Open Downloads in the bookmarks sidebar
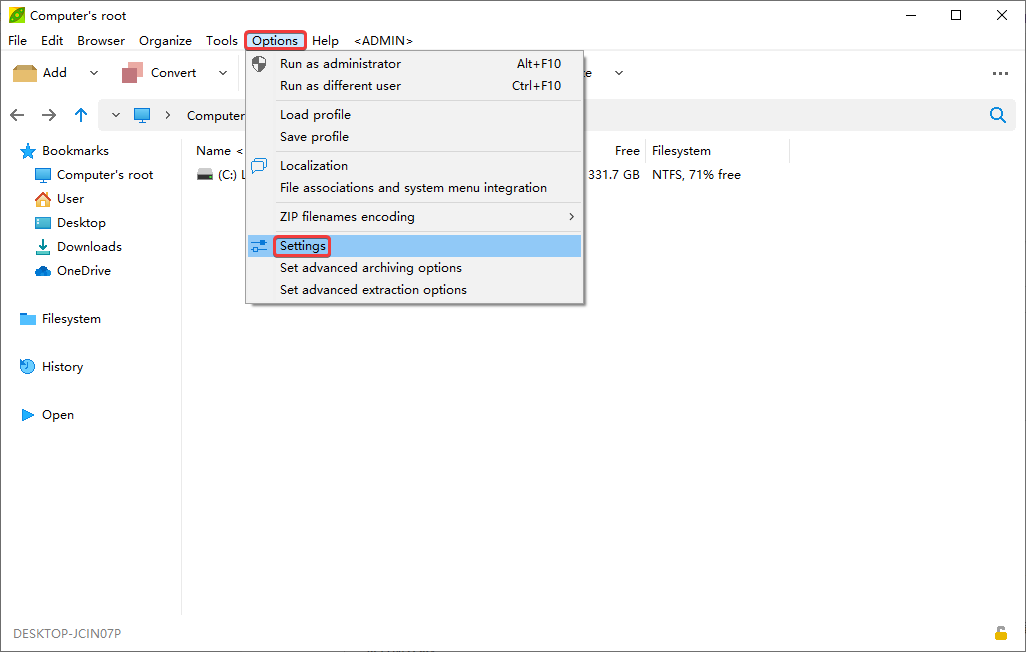 89,247
